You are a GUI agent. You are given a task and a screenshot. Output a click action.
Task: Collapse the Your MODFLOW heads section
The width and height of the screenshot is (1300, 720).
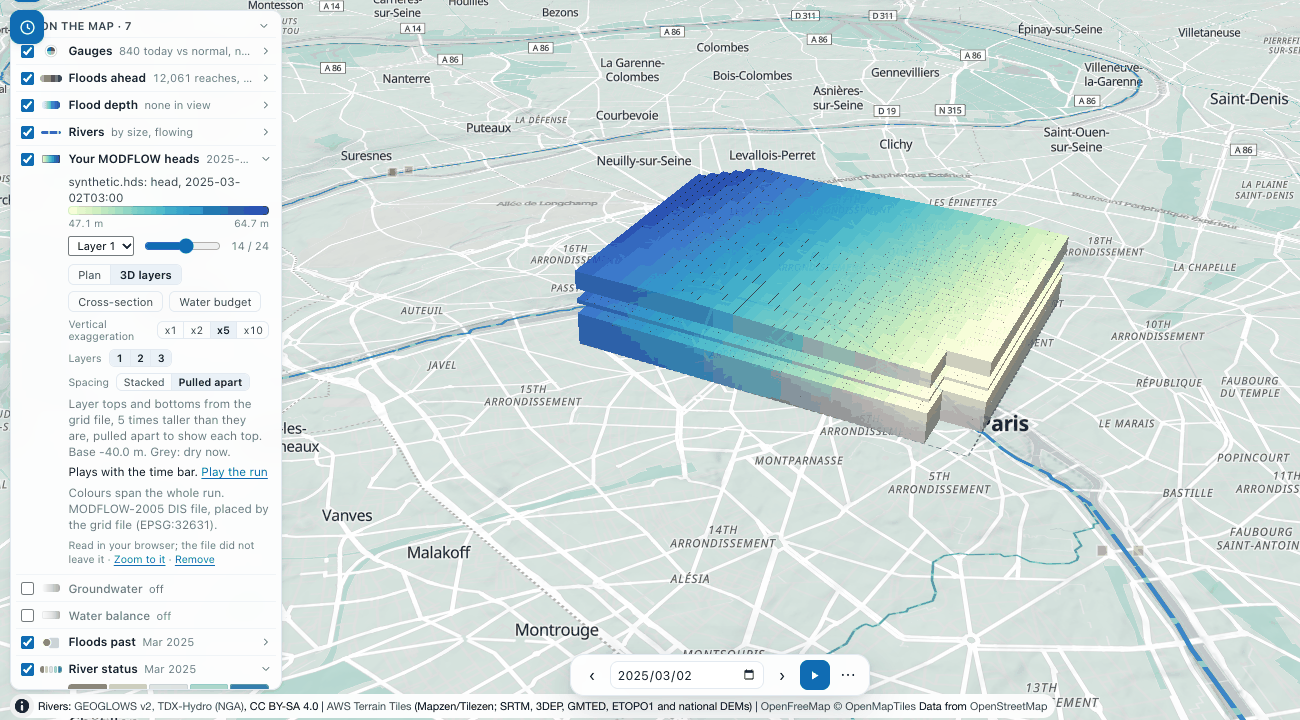266,159
